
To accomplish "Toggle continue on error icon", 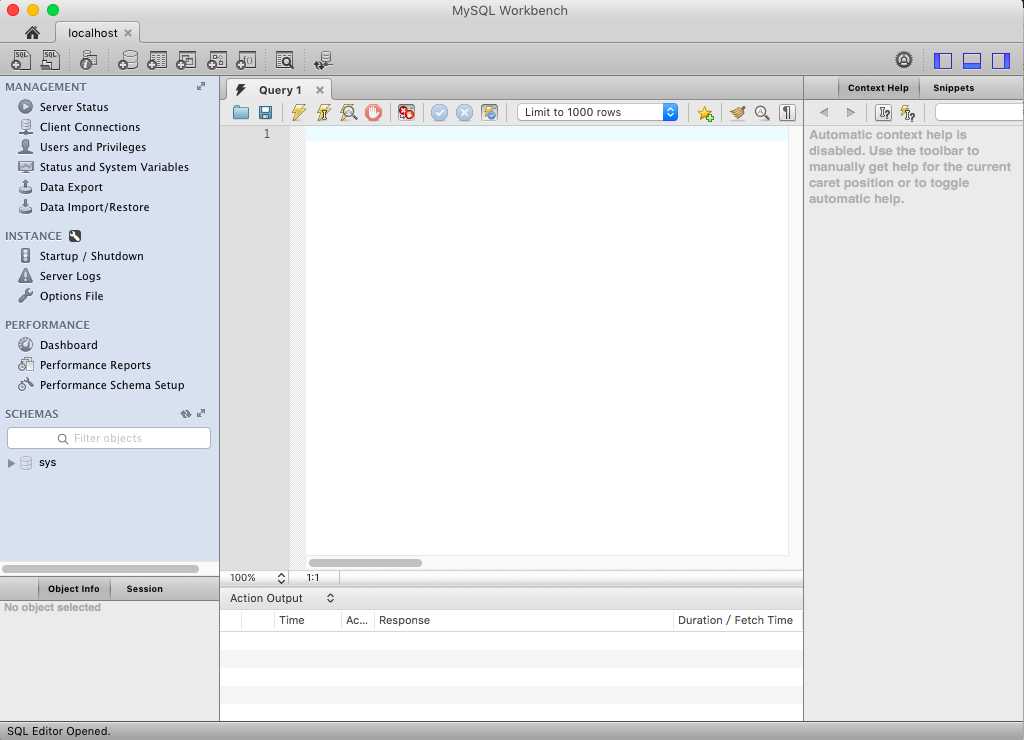I will pos(406,112).
